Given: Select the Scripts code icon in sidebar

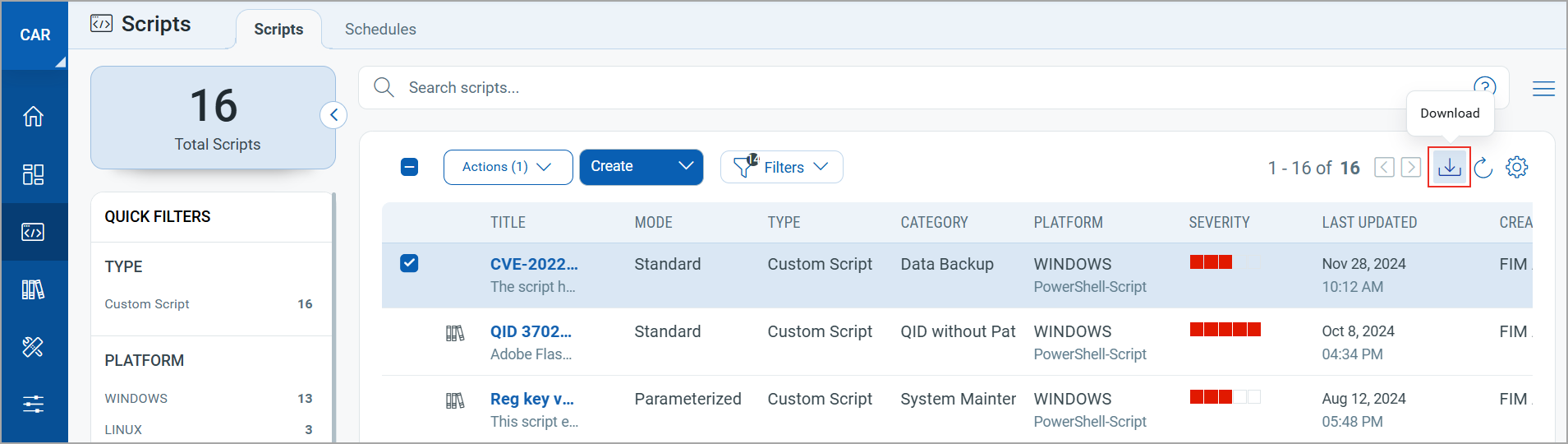Looking at the screenshot, I should pos(33,232).
